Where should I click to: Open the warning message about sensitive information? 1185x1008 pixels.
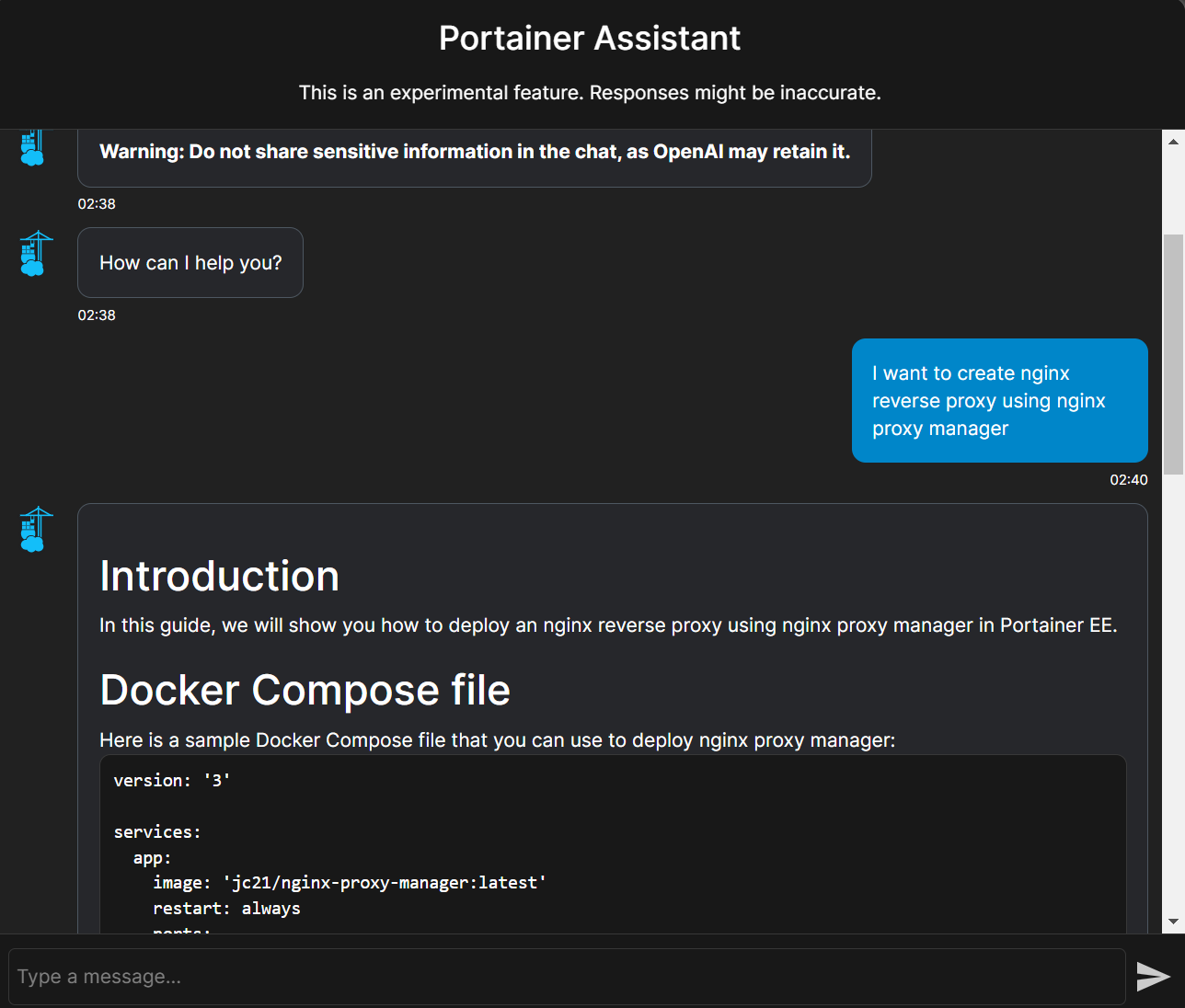(475, 151)
